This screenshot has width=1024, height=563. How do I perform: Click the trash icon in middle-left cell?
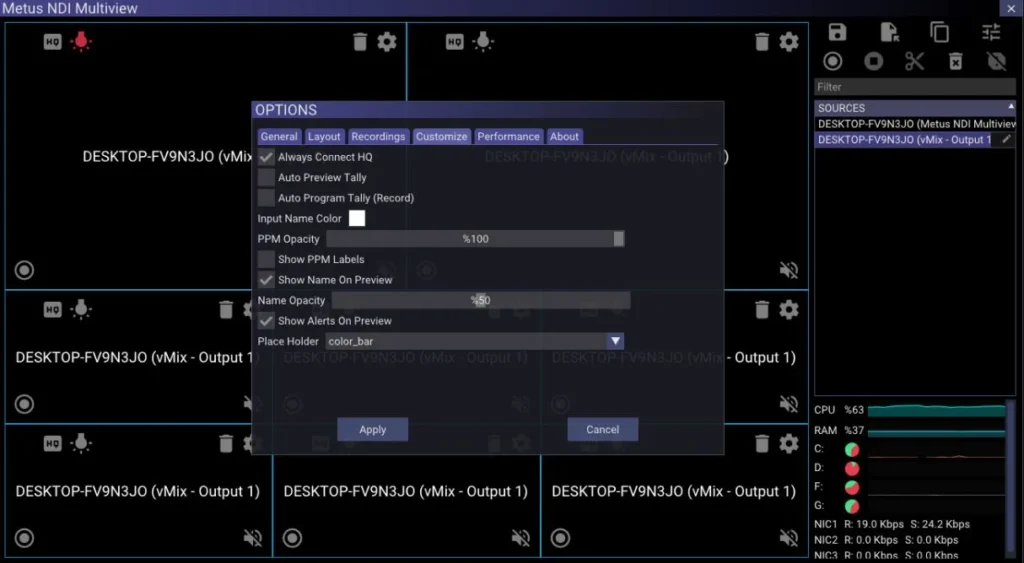(x=226, y=310)
